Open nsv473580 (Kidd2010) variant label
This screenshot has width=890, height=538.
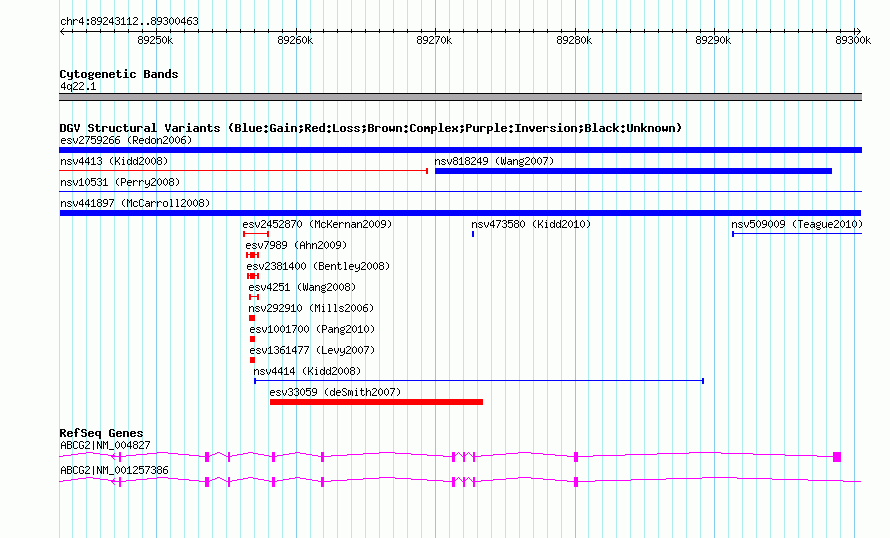[x=531, y=224]
